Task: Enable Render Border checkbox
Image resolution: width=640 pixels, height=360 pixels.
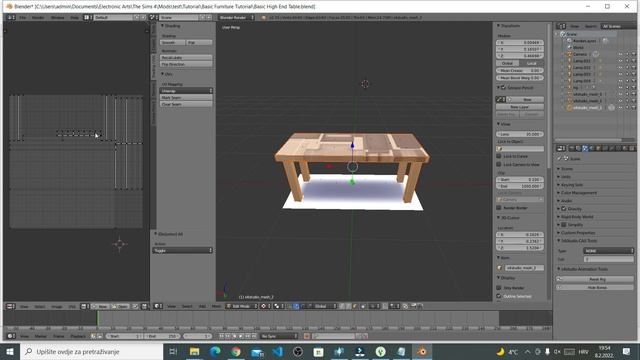Action: click(499, 207)
